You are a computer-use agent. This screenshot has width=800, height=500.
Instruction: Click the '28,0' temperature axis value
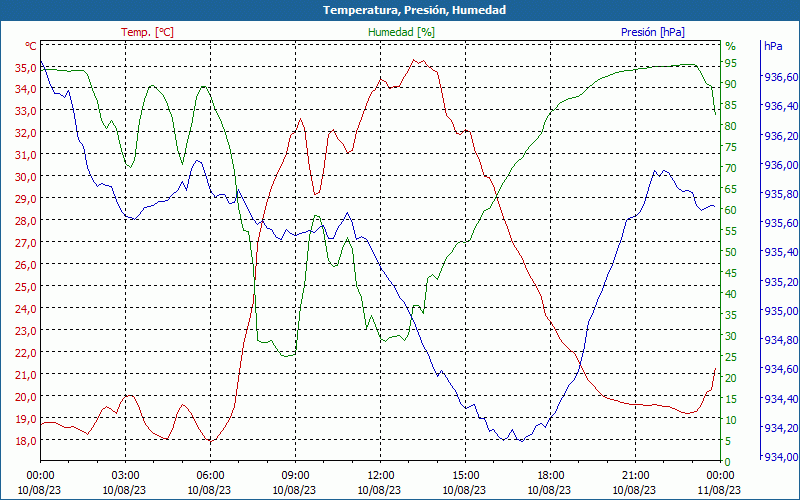point(26,220)
